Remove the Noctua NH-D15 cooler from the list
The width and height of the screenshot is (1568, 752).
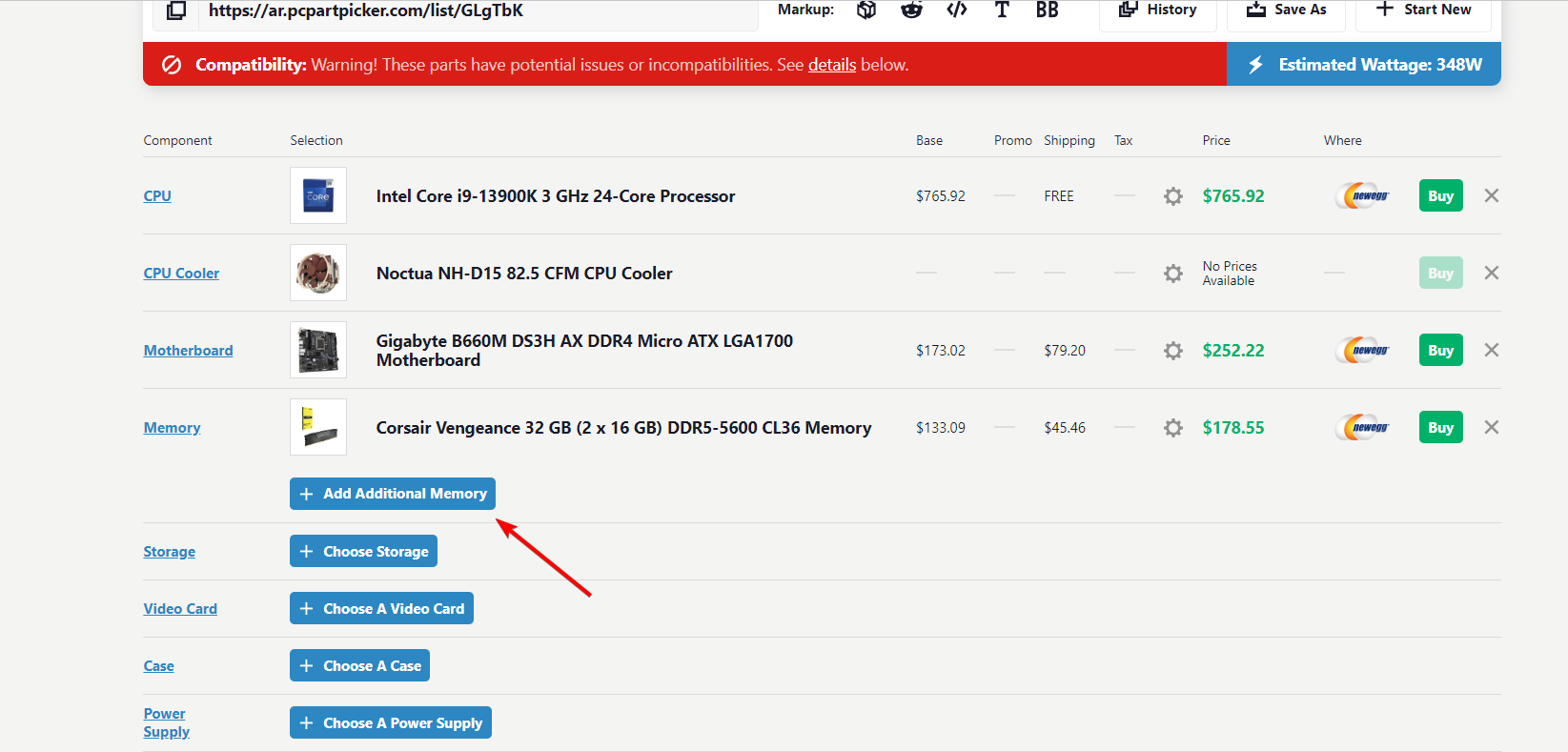pos(1492,273)
